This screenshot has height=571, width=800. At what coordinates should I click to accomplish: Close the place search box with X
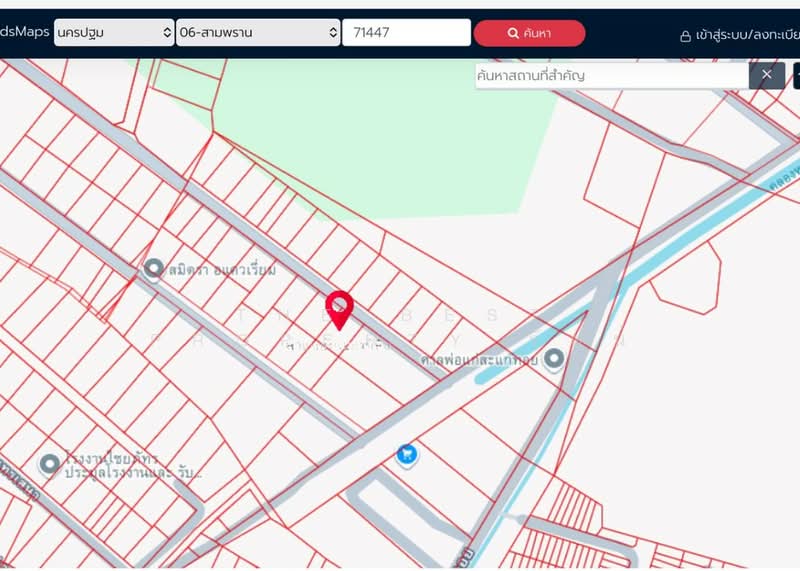(x=766, y=75)
